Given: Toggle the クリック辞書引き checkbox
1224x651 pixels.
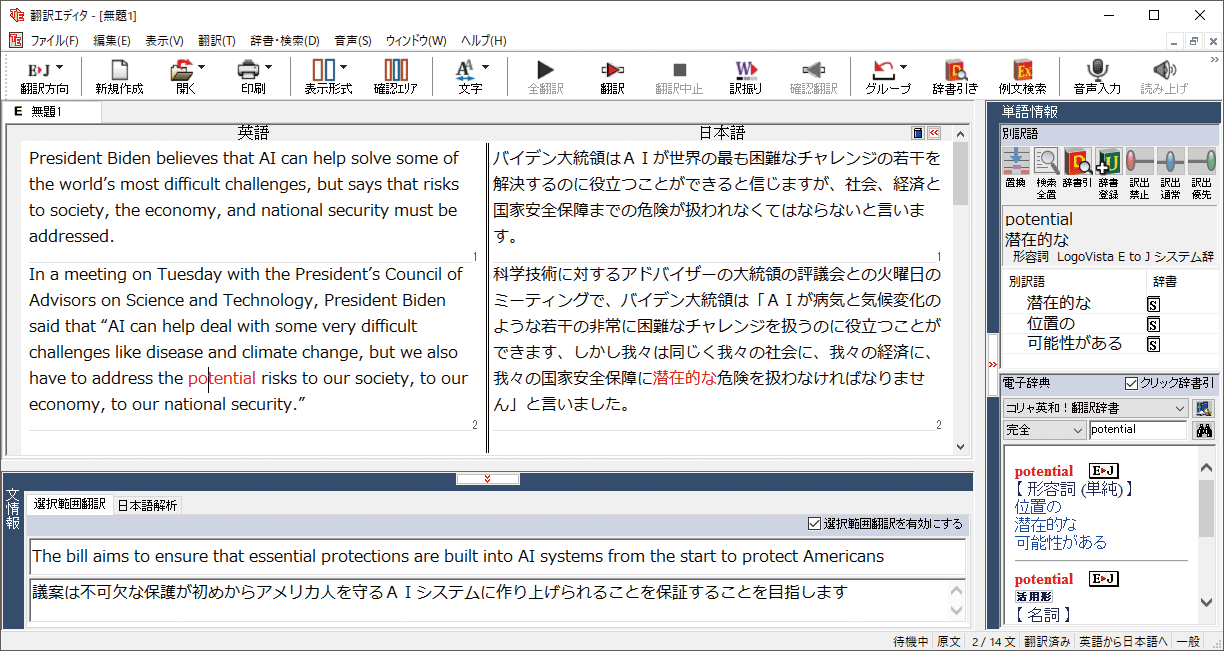Looking at the screenshot, I should point(1132,383).
